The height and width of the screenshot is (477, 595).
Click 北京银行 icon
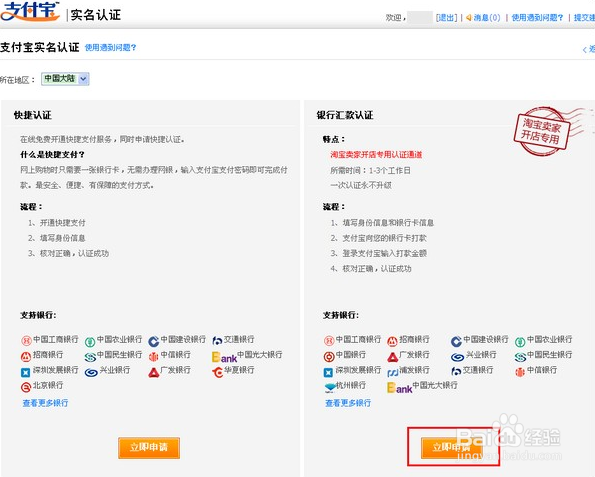pyautogui.click(x=25, y=387)
